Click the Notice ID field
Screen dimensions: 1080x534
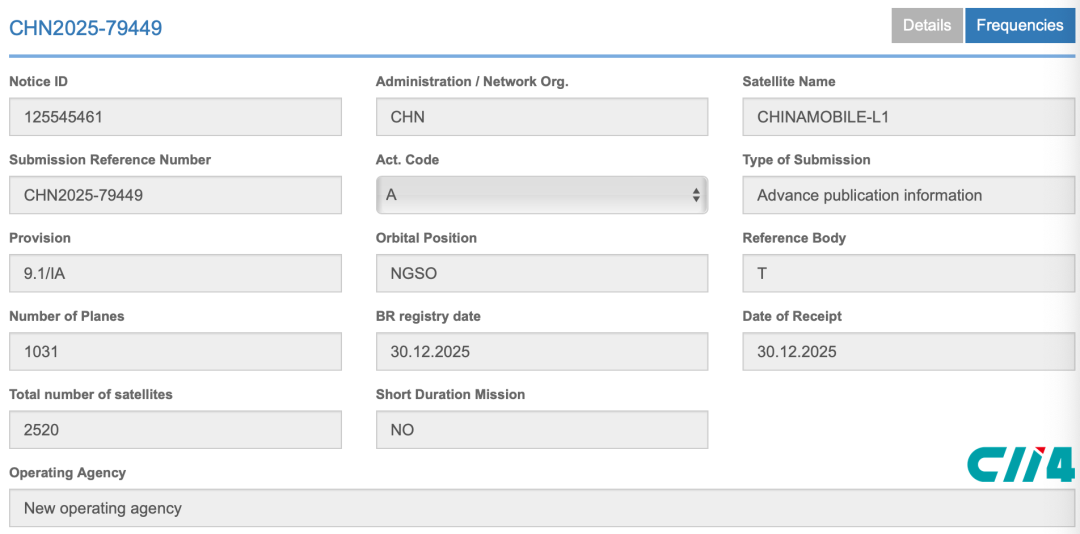point(175,117)
